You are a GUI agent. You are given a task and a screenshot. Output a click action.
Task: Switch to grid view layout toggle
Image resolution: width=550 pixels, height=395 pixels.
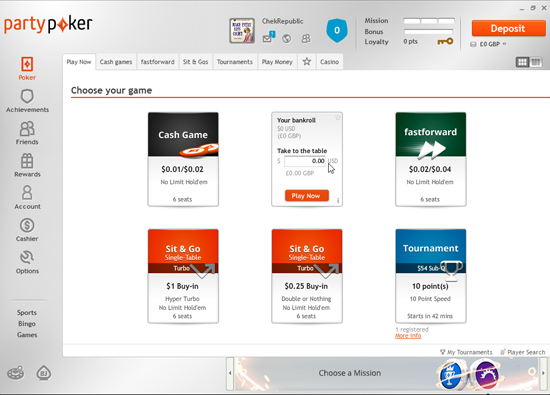pyautogui.click(x=522, y=62)
